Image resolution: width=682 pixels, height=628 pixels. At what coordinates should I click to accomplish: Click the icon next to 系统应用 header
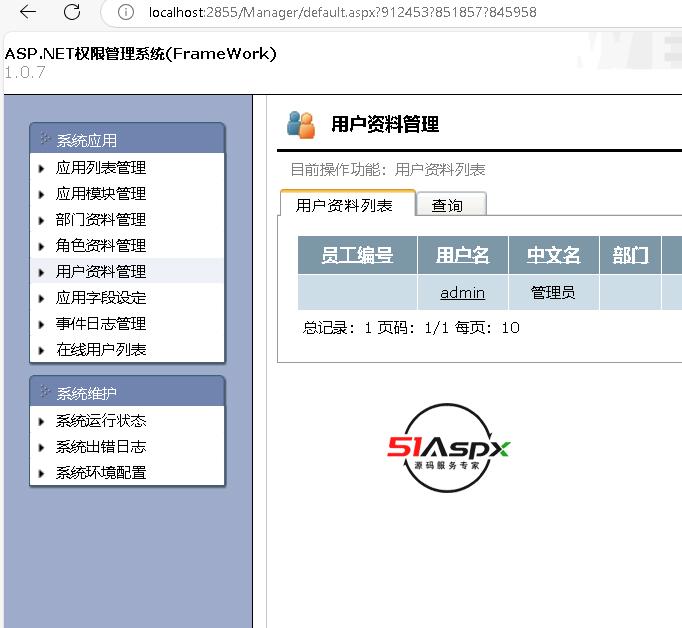(45, 138)
